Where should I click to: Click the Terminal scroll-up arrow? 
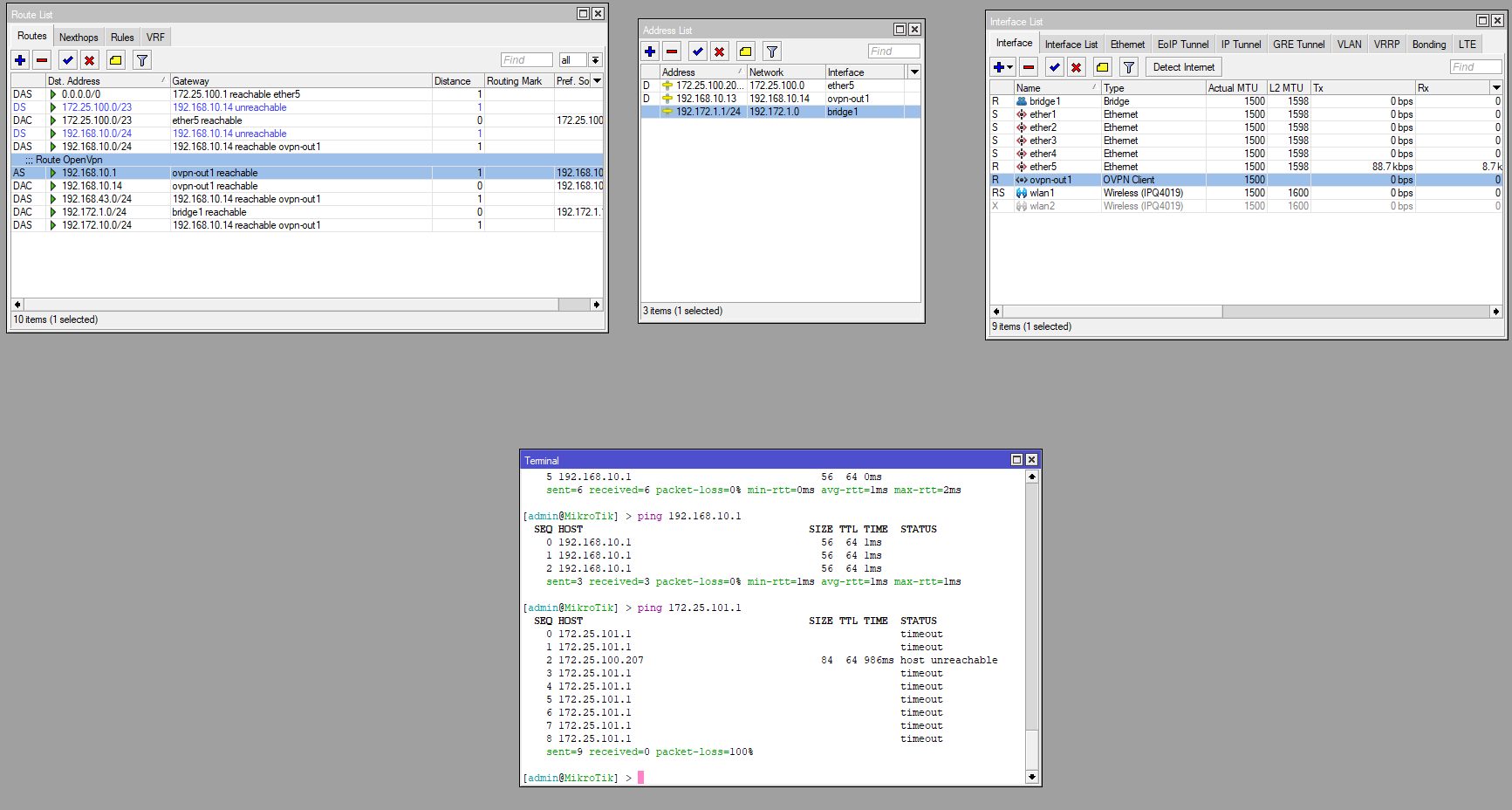click(x=1032, y=477)
